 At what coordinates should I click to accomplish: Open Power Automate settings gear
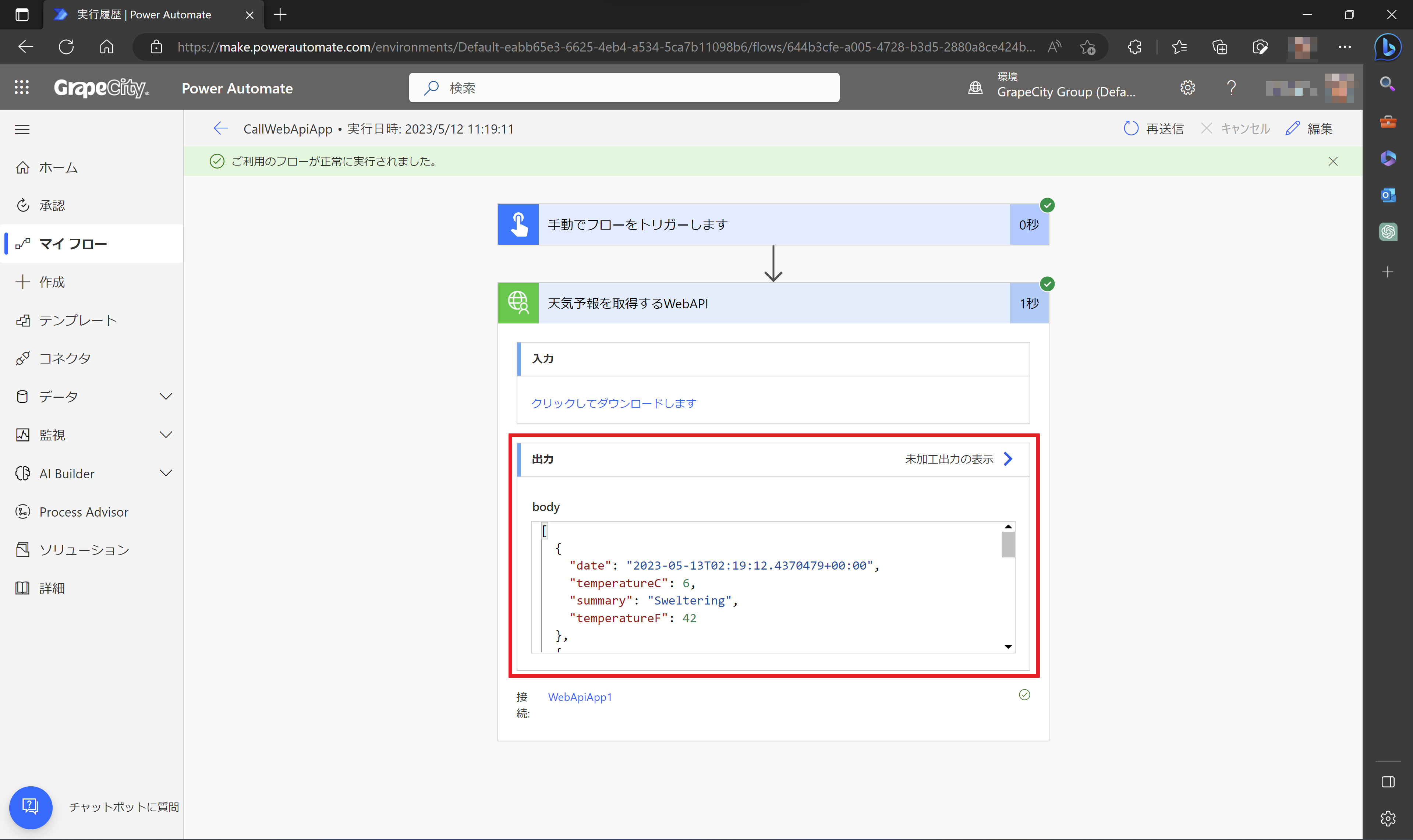(1187, 88)
